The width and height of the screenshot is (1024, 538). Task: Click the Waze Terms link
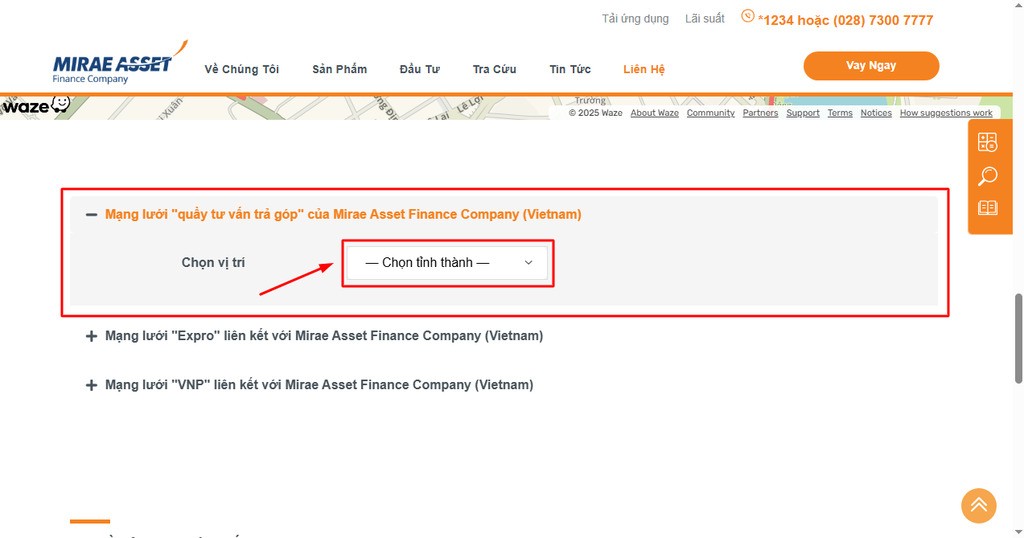click(x=840, y=113)
